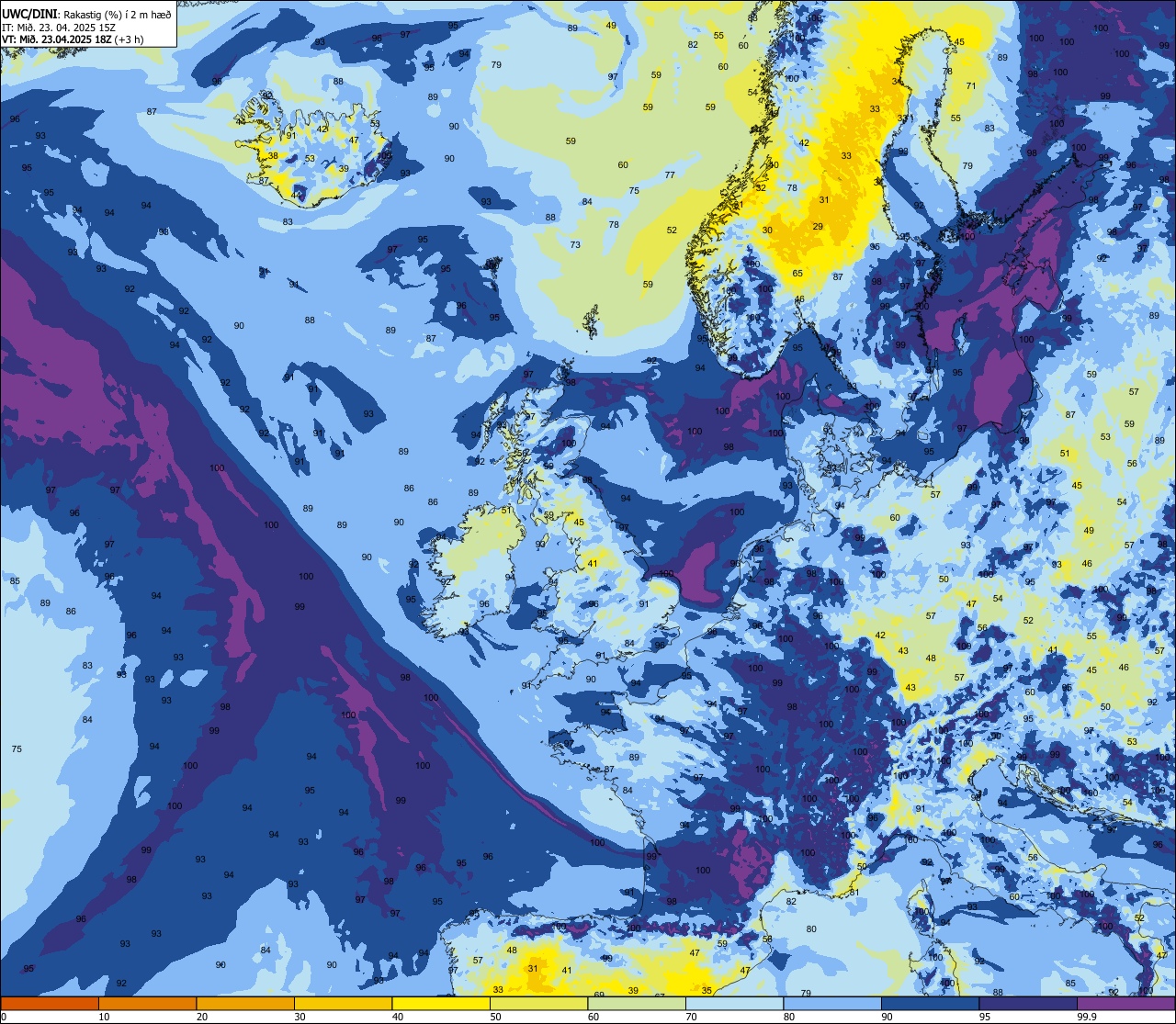This screenshot has width=1176, height=1024.
Task: Click the legend tick label "80"
Action: pyautogui.click(x=789, y=1017)
